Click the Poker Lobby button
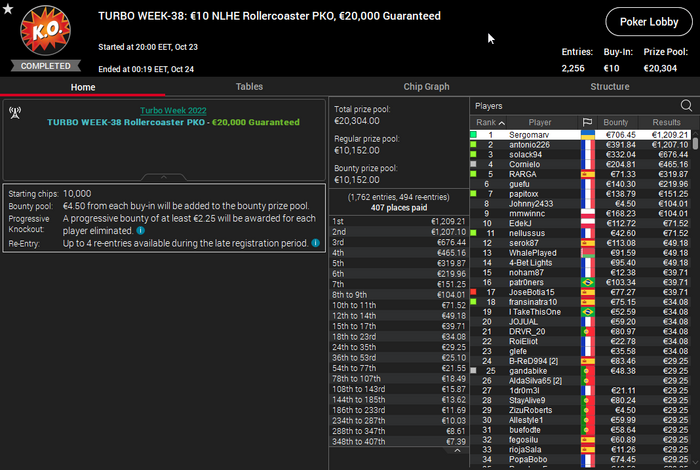The width and height of the screenshot is (700, 470). [649, 22]
